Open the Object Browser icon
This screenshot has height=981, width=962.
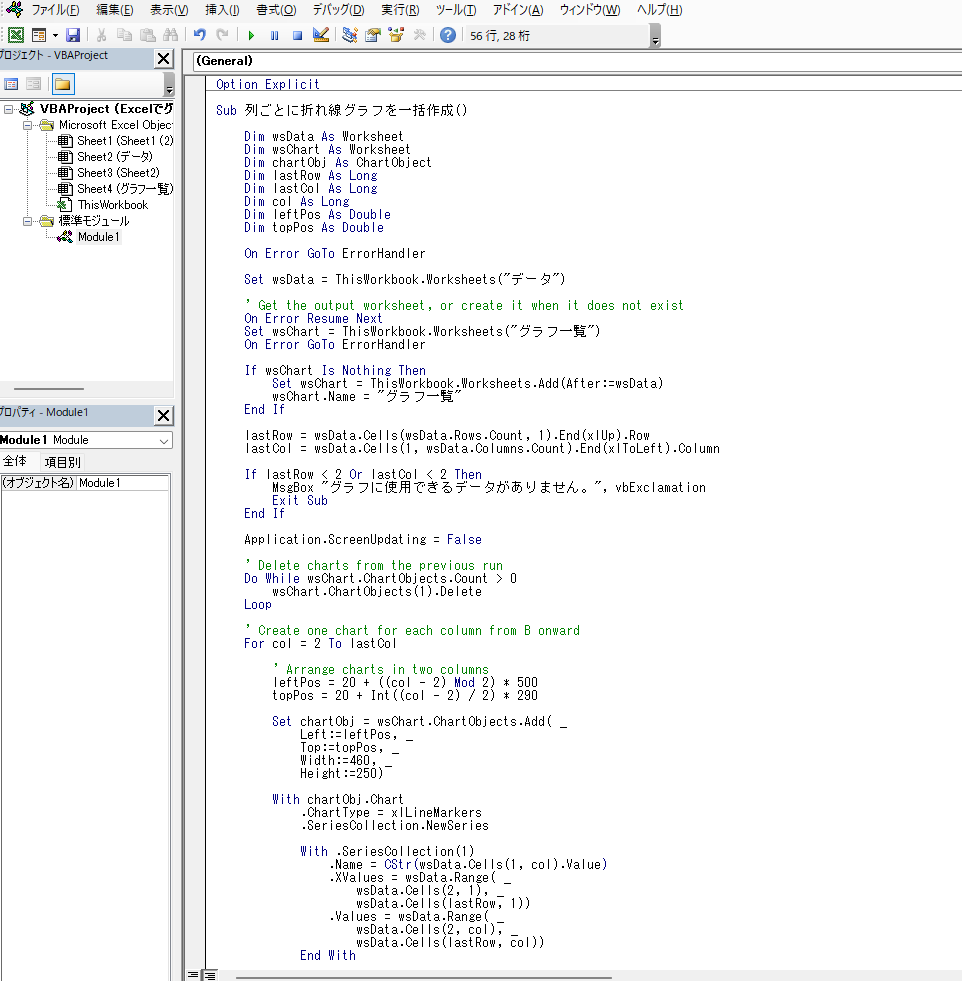396,35
